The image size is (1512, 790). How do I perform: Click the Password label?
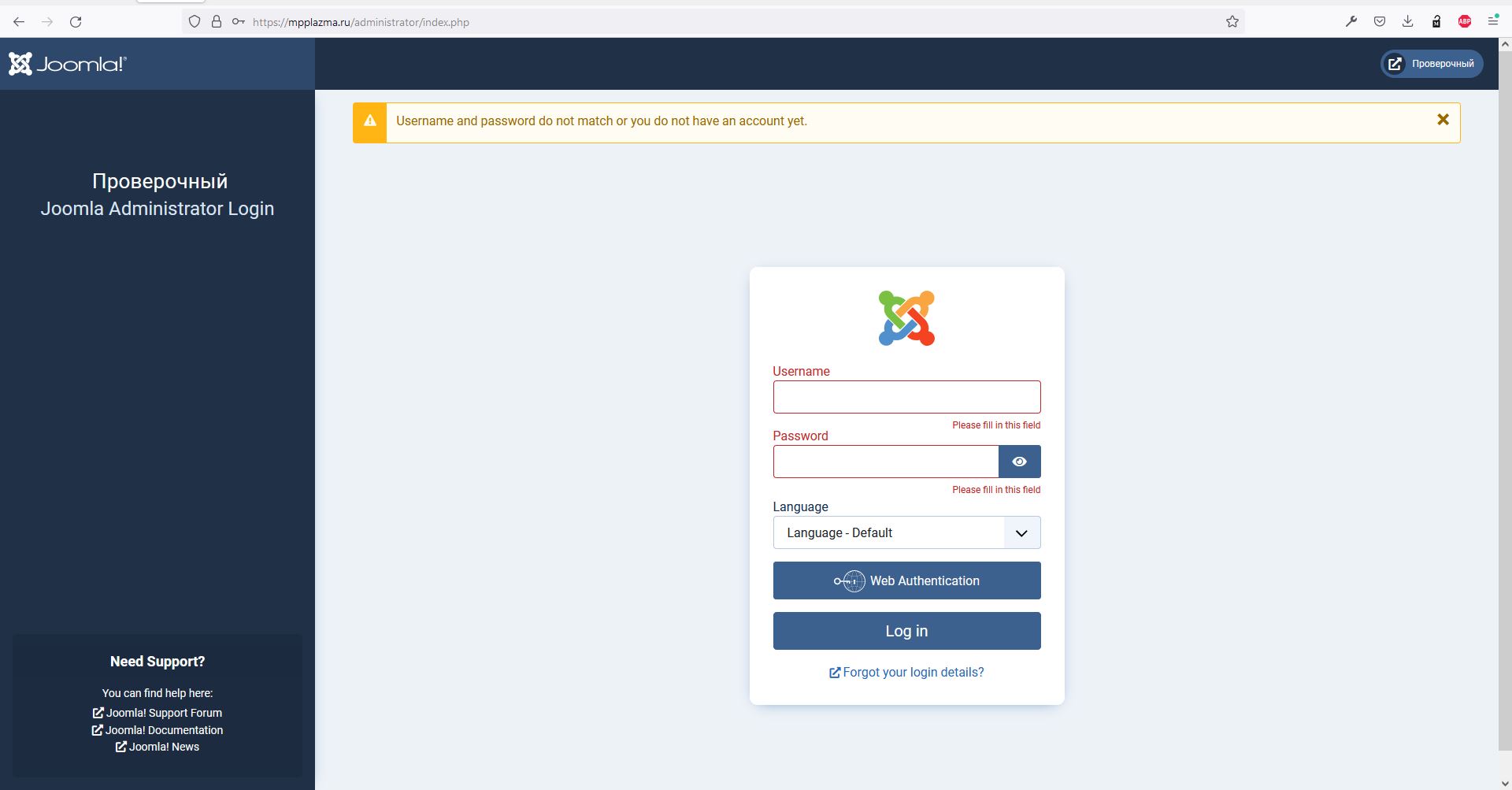point(800,436)
